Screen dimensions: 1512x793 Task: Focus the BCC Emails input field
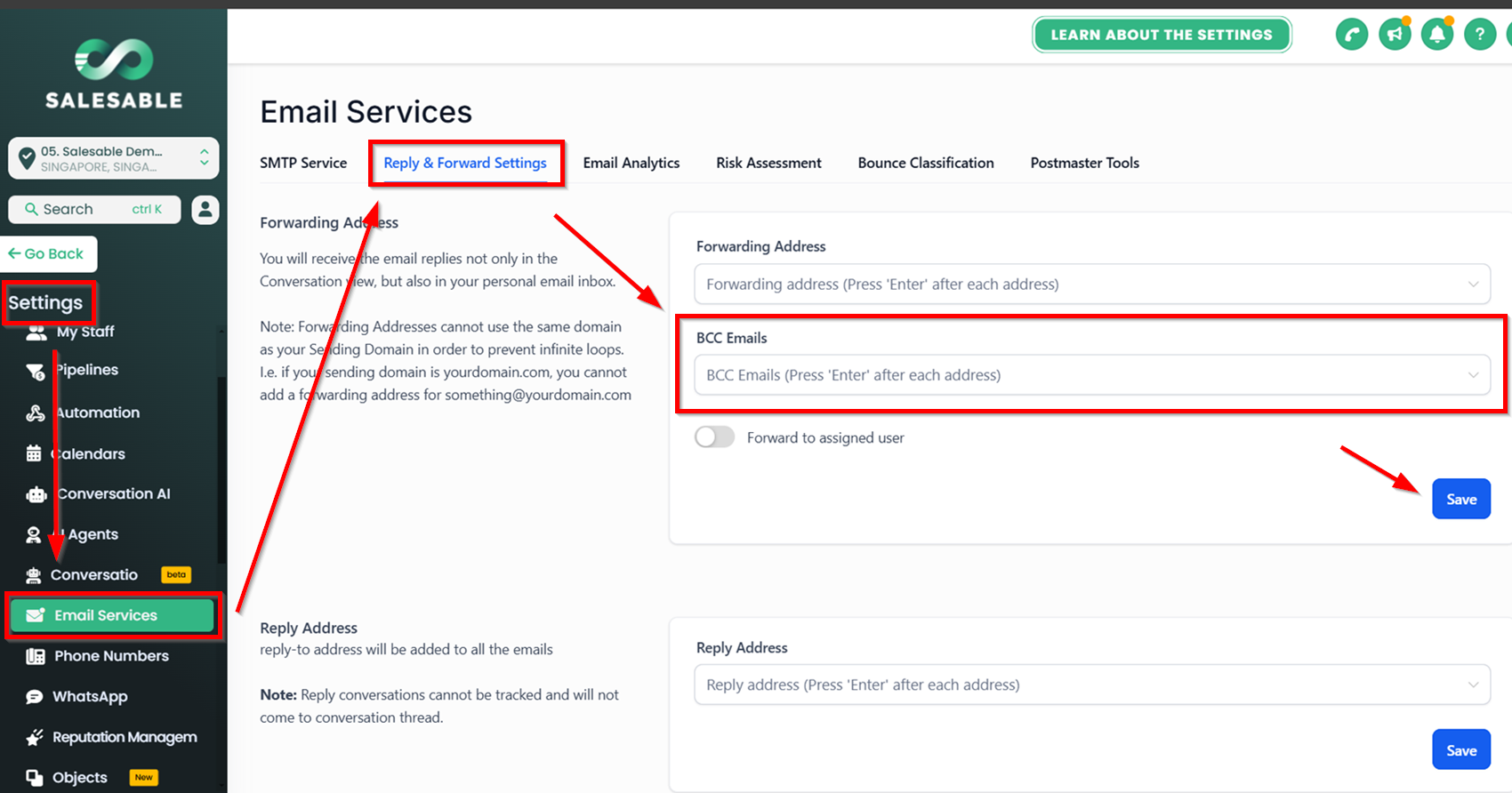pos(1092,375)
